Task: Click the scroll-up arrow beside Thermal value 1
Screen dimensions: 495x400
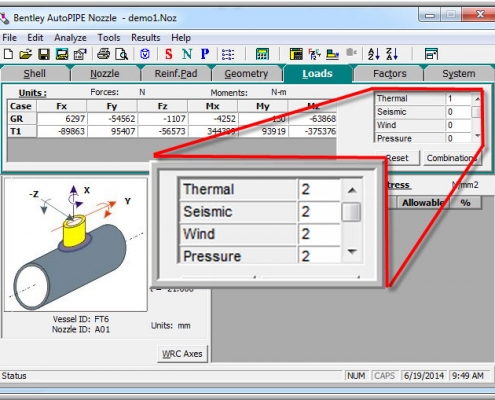Action: click(x=477, y=99)
